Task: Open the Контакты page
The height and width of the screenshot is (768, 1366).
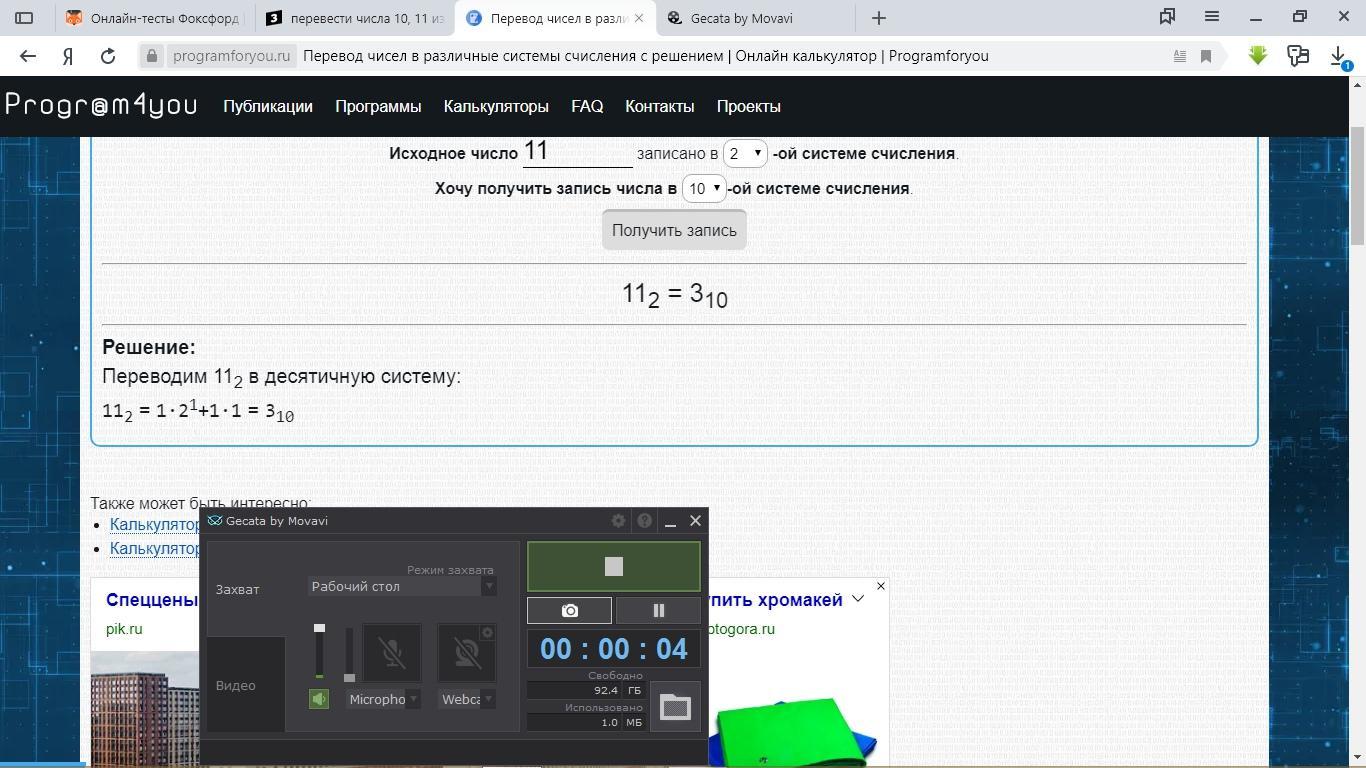Action: click(659, 106)
